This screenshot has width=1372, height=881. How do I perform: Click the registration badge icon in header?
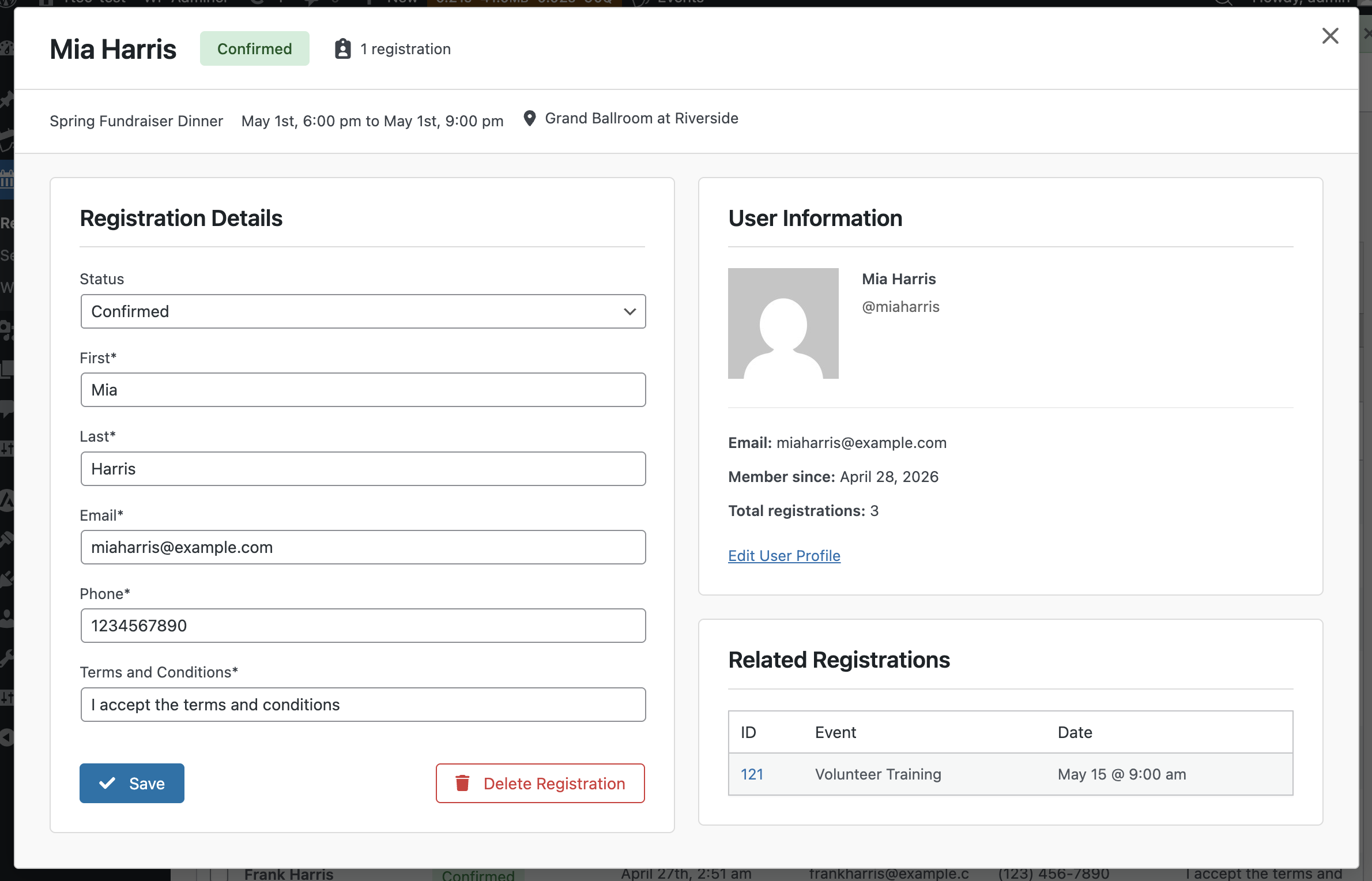pos(342,49)
